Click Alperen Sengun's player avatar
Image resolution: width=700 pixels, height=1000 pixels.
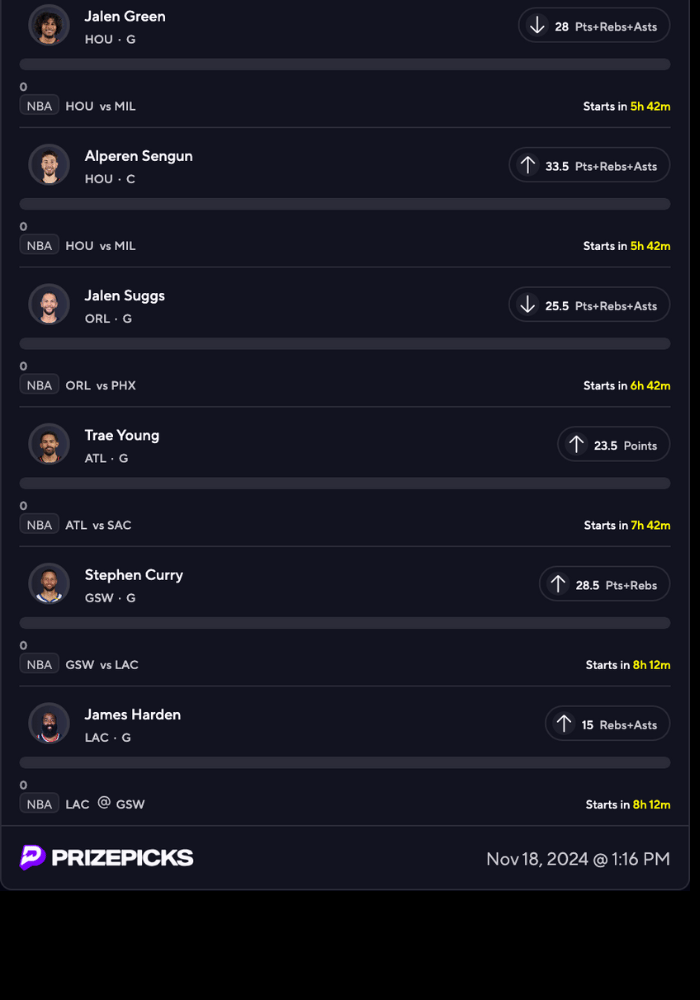49,165
